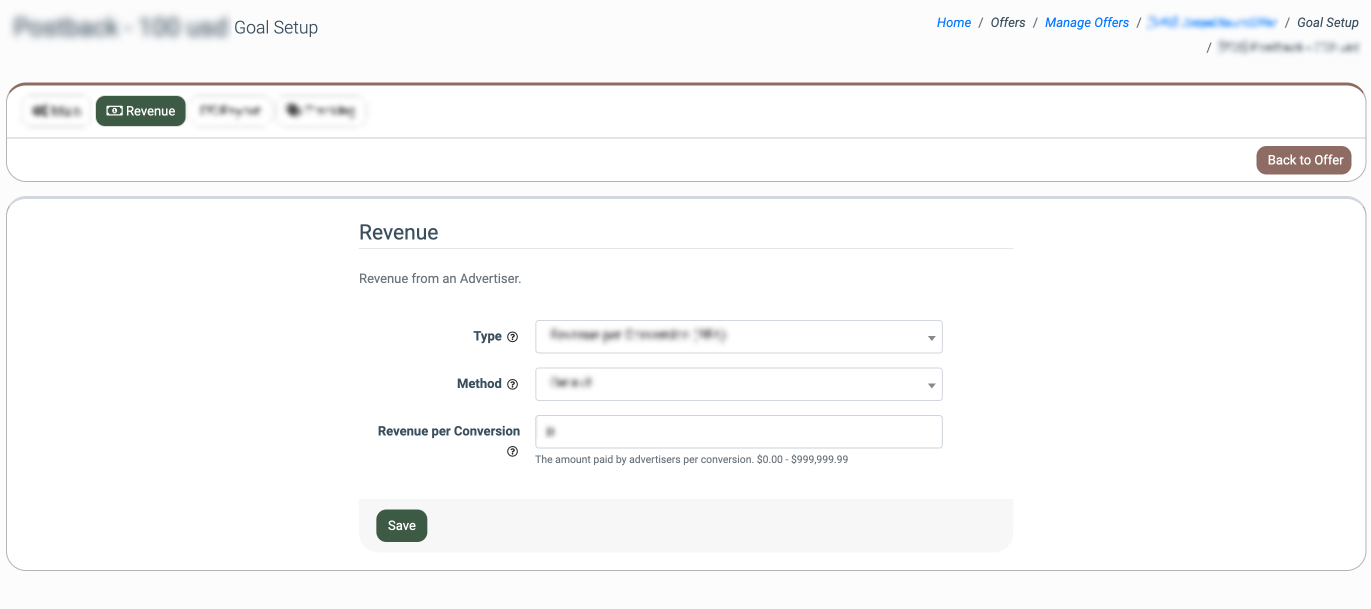Viewport: 1371px width, 609px height.
Task: Click the help icon beside Method
Action: pos(513,384)
